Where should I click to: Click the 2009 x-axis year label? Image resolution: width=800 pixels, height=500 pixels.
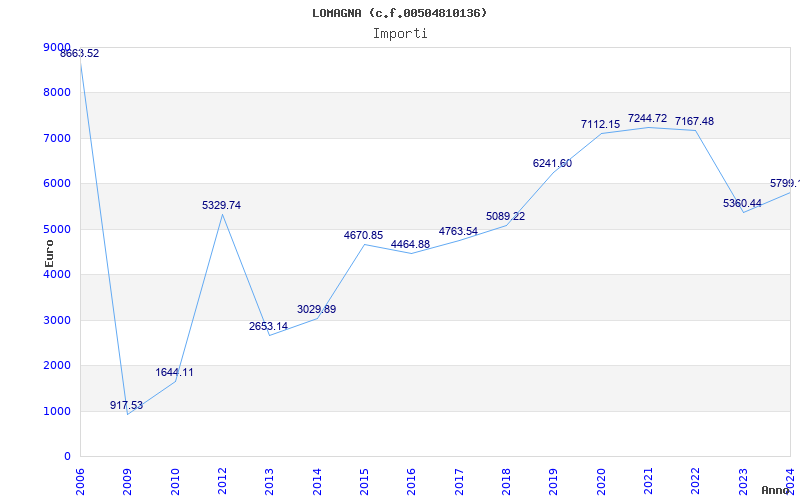pos(128,482)
